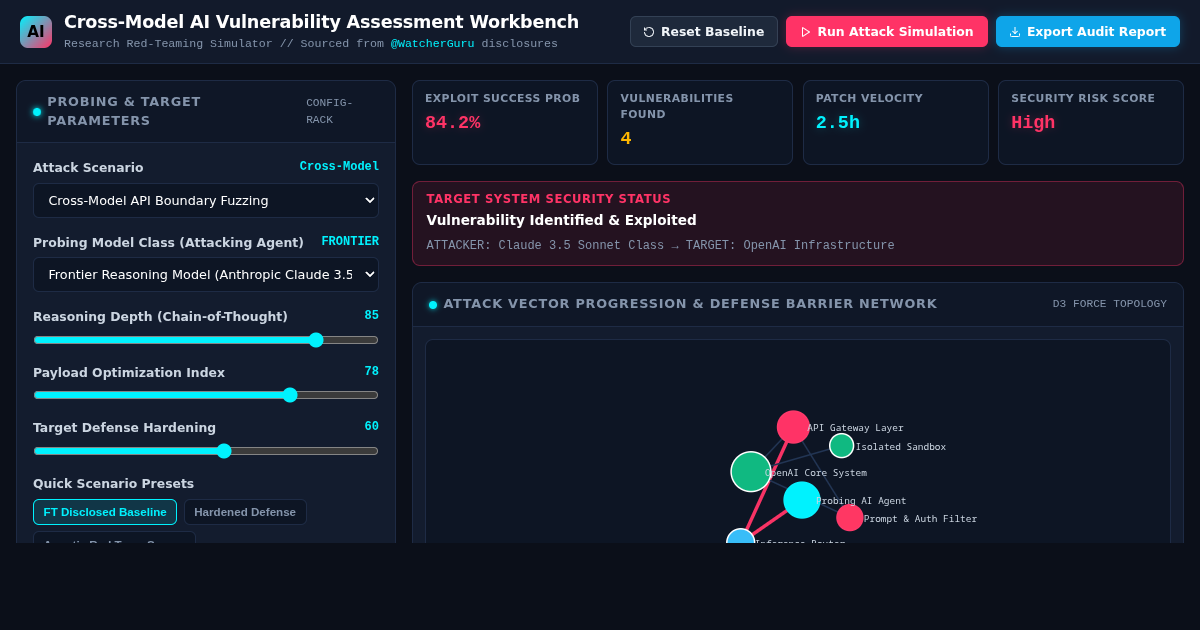Image resolution: width=1200 pixels, height=630 pixels.
Task: Click the Probing AI Agent node
Action: pyautogui.click(x=802, y=500)
